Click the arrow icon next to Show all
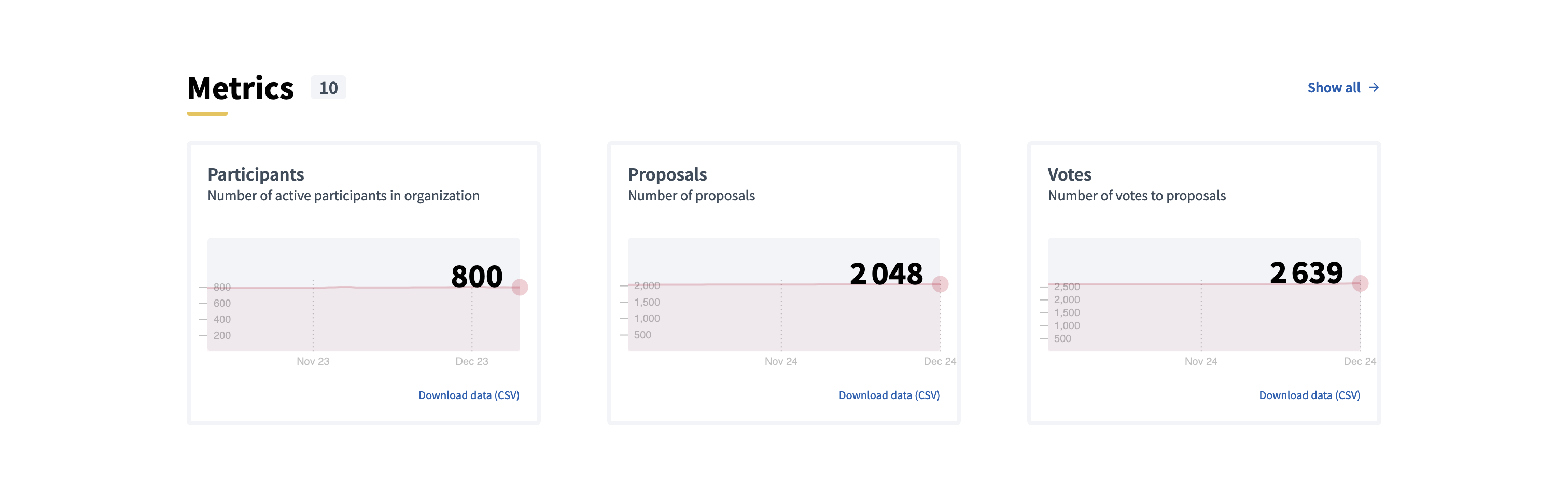The width and height of the screenshot is (1568, 491). pos(1374,88)
